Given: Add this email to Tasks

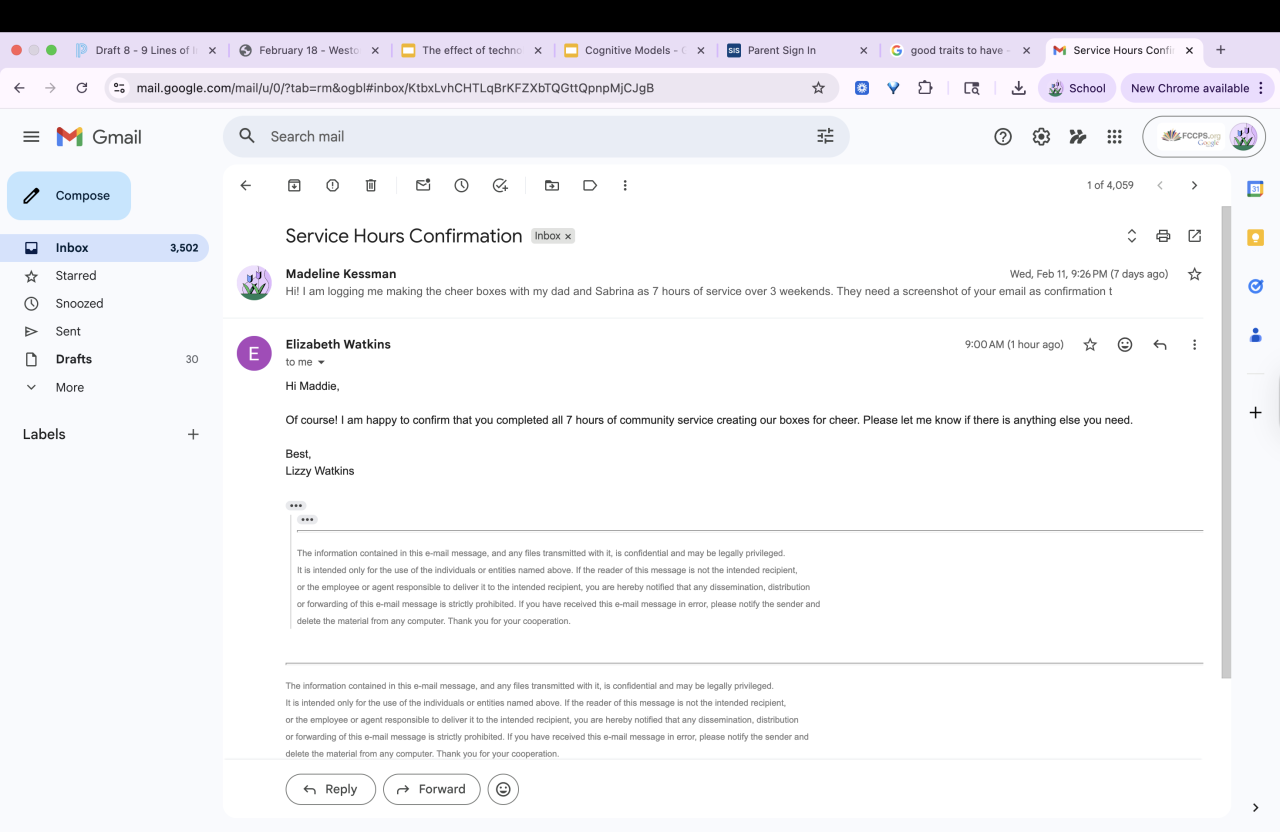Looking at the screenshot, I should tap(500, 185).
